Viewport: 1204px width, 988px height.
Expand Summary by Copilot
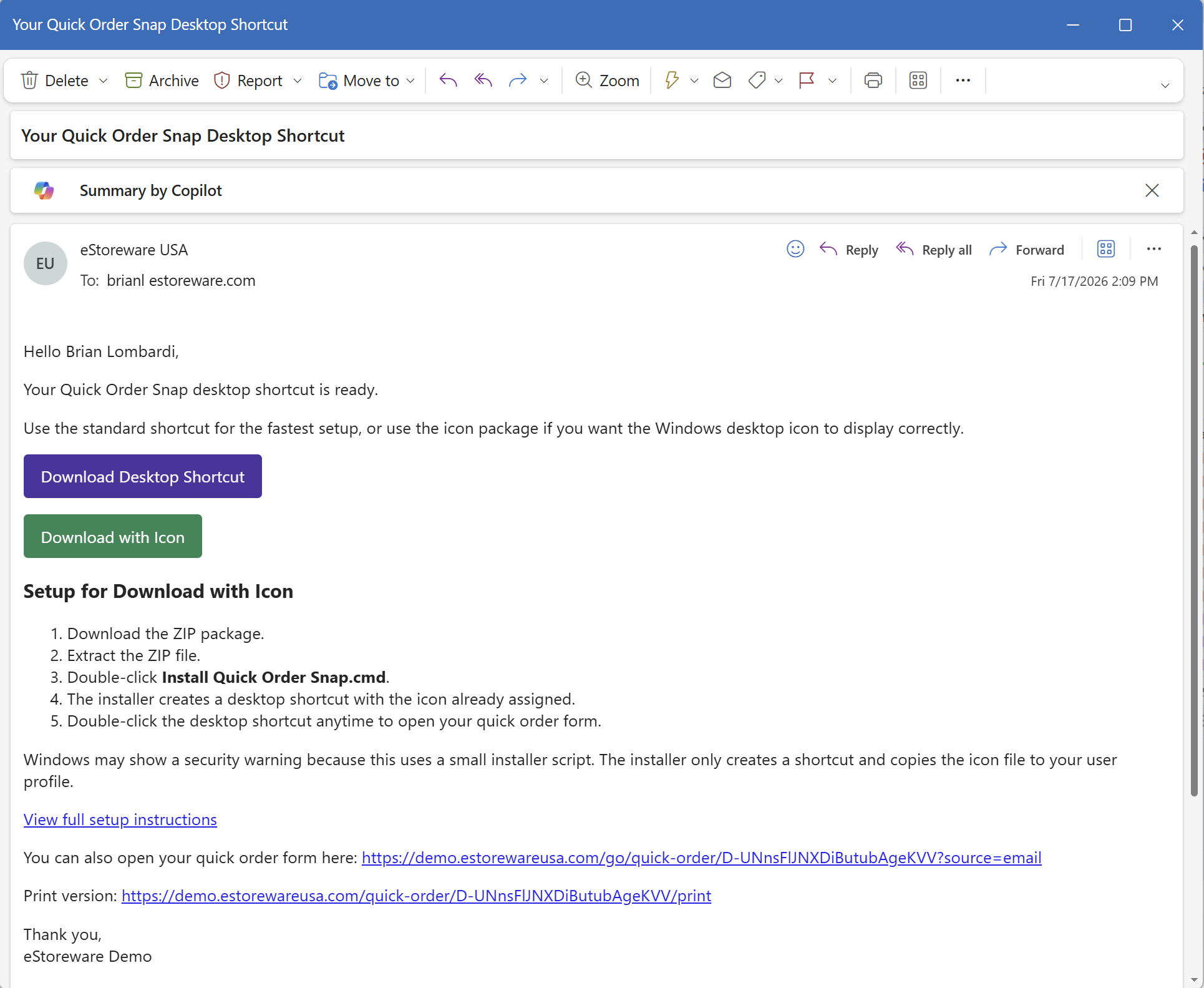[150, 190]
